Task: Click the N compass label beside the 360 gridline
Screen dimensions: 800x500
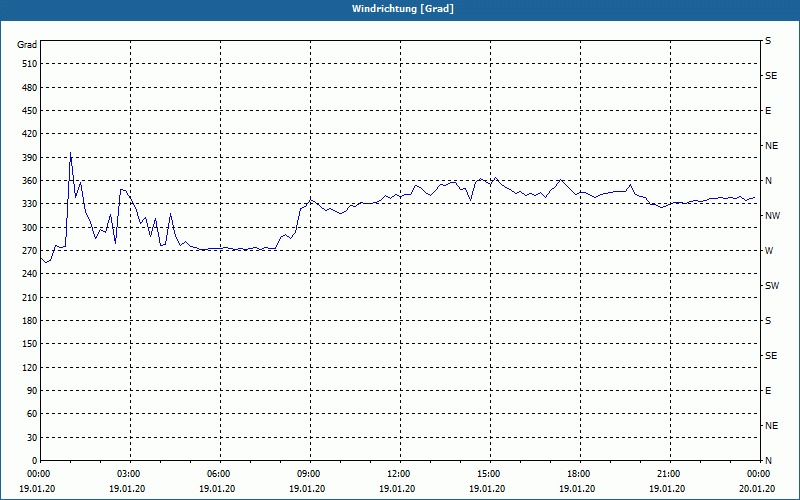Action: click(x=768, y=181)
